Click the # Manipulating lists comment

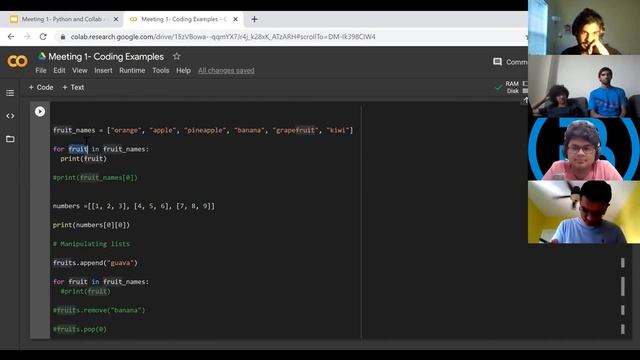point(91,244)
